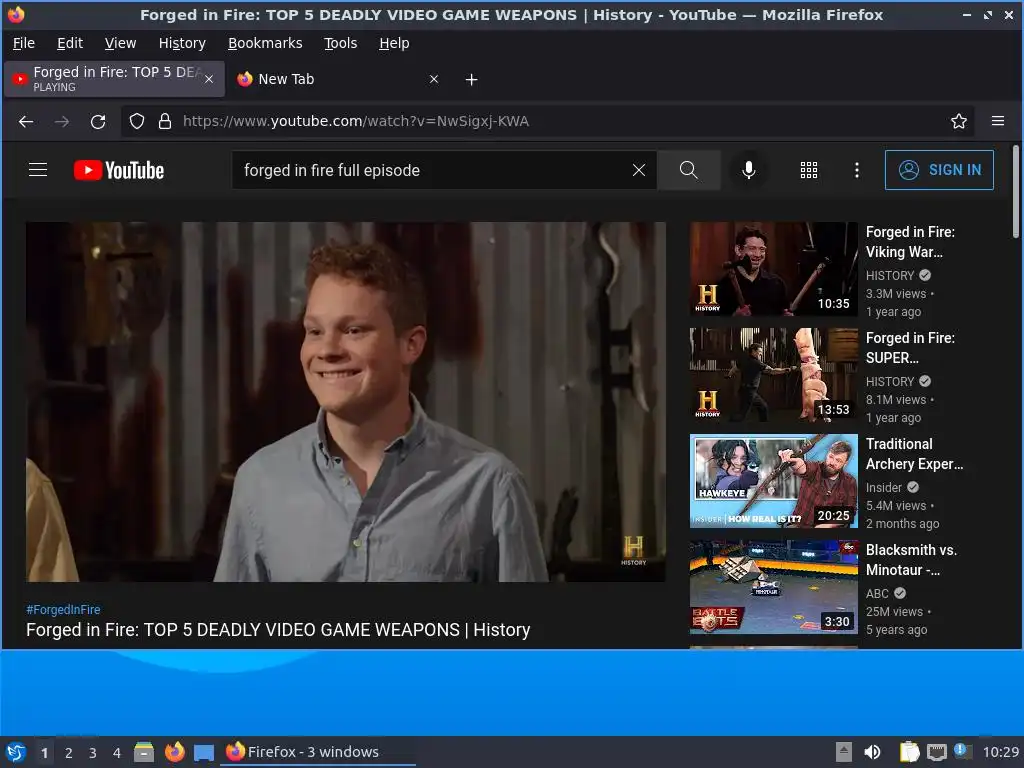The width and height of the screenshot is (1024, 768).
Task: Open the #ForgedInFire hashtag link
Action: [63, 609]
